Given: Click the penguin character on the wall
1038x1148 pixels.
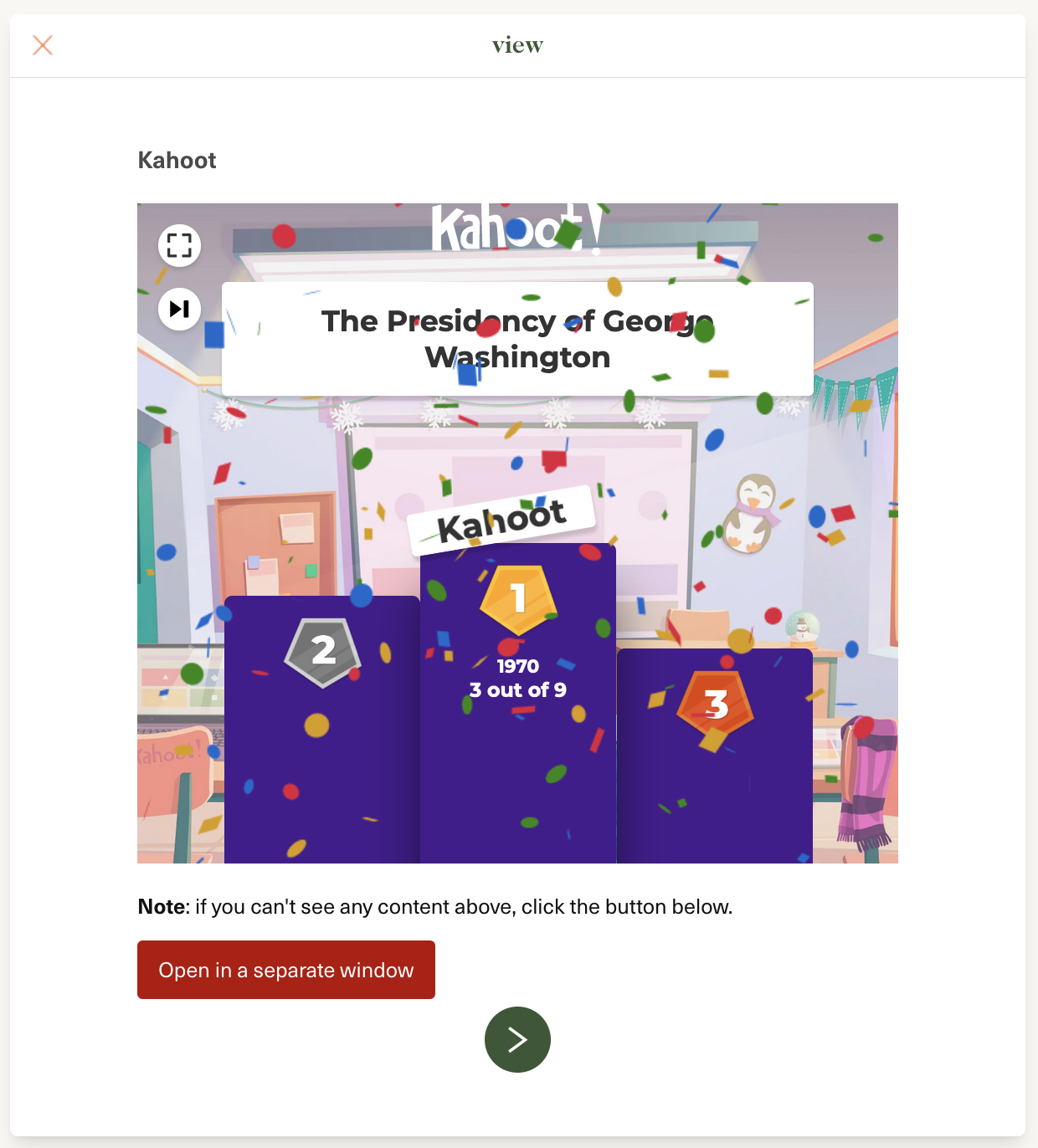Looking at the screenshot, I should pyautogui.click(x=753, y=513).
